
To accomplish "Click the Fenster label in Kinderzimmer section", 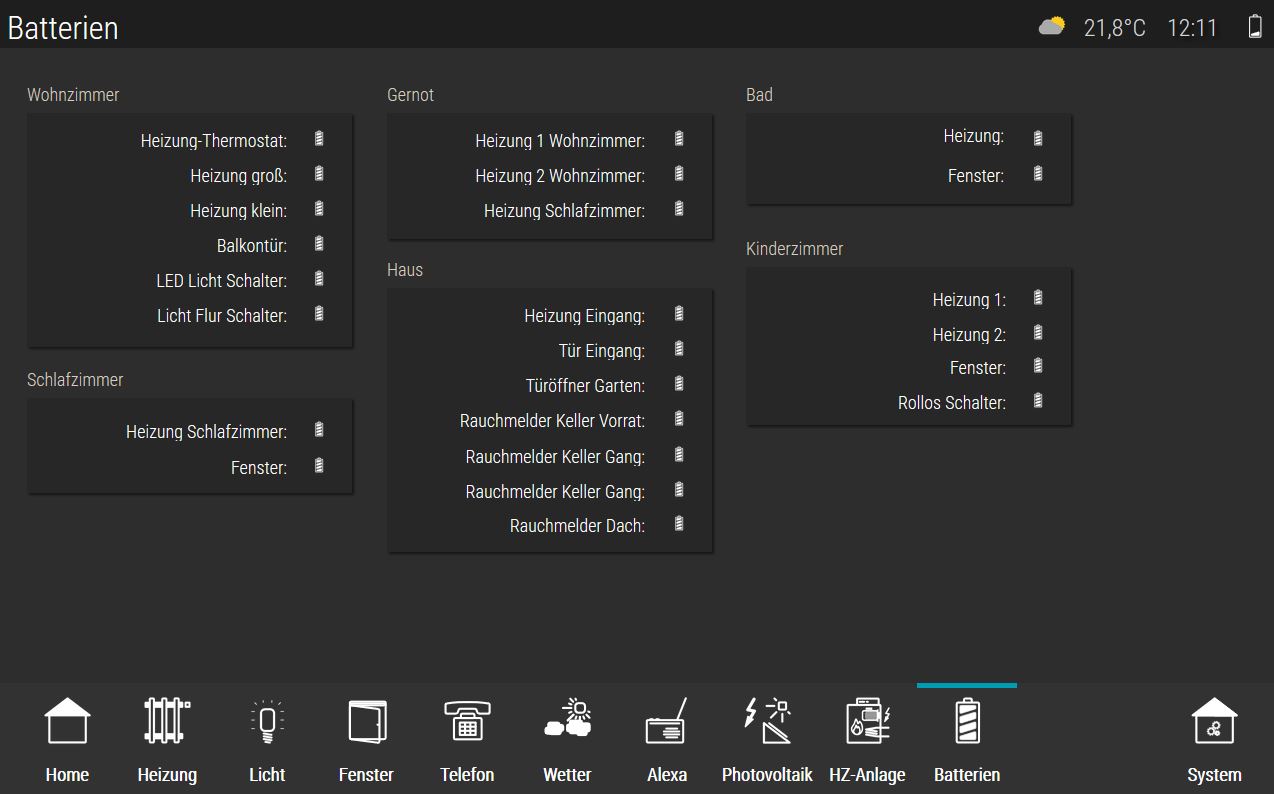I will [x=978, y=368].
